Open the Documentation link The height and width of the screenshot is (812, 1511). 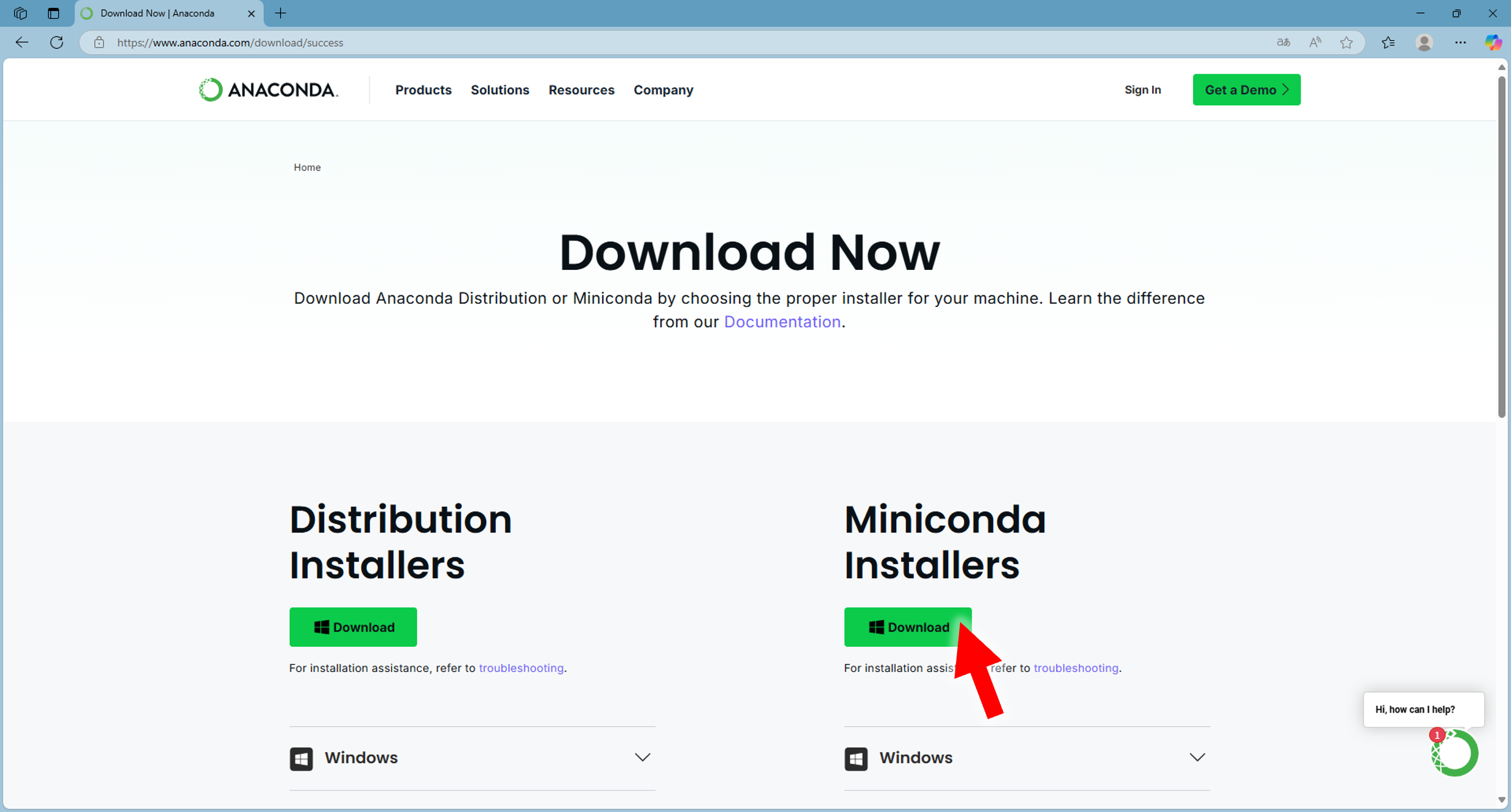tap(782, 322)
